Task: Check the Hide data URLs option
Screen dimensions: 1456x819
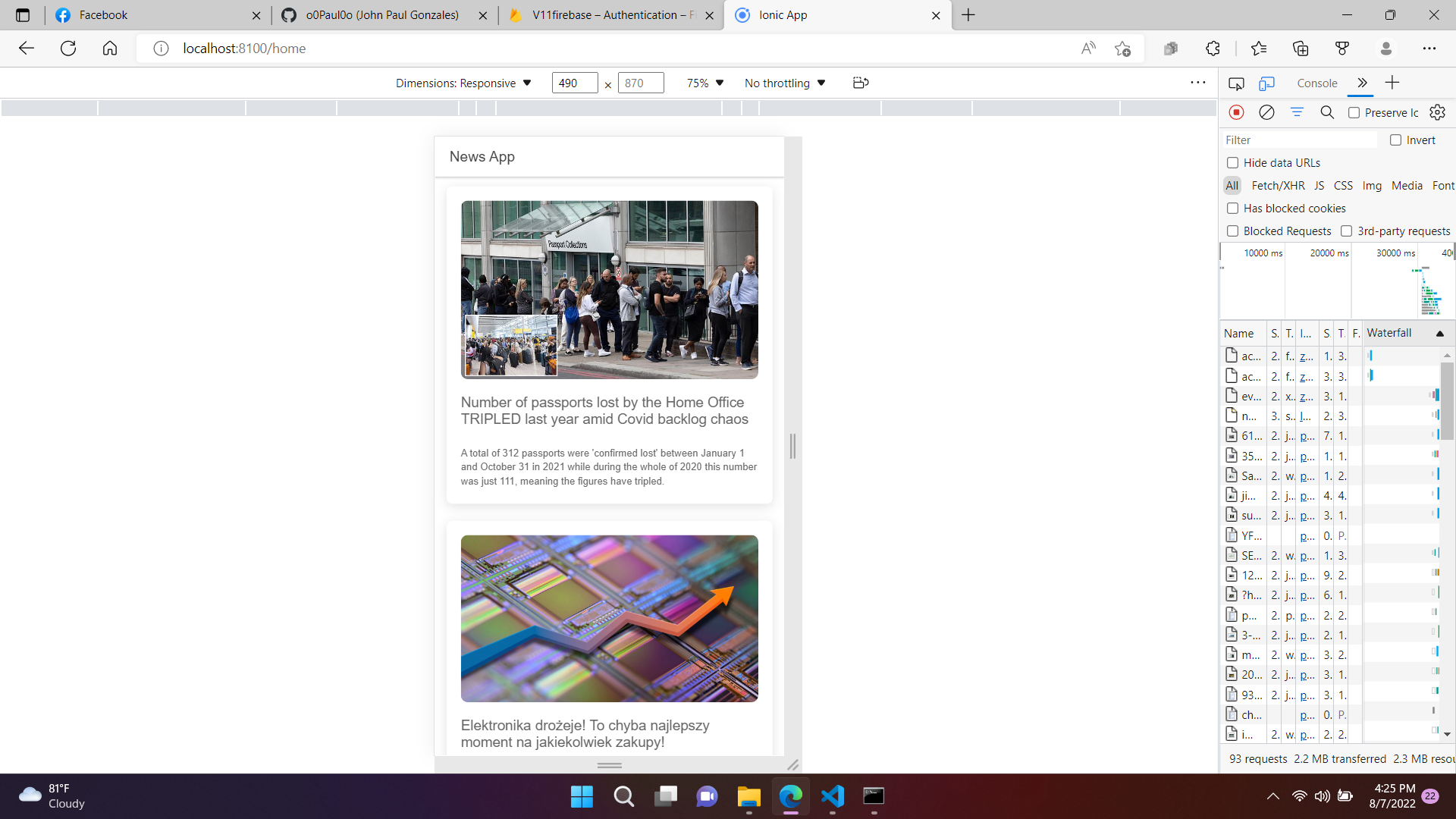Action: 1233,163
